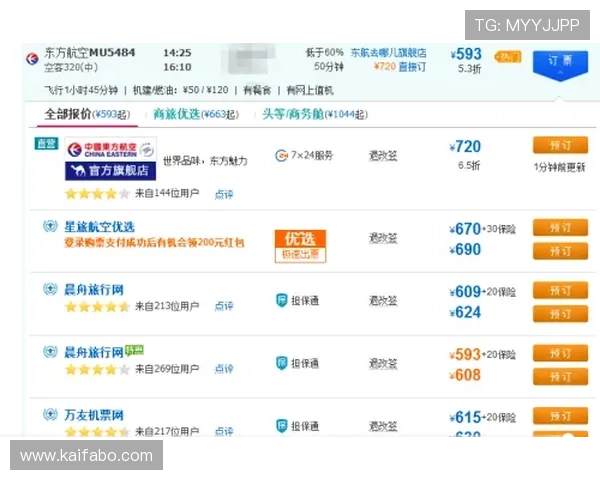Click medal icon beside 晨舟旅行网 特惠
This screenshot has height=480, width=600.
tap(50, 351)
